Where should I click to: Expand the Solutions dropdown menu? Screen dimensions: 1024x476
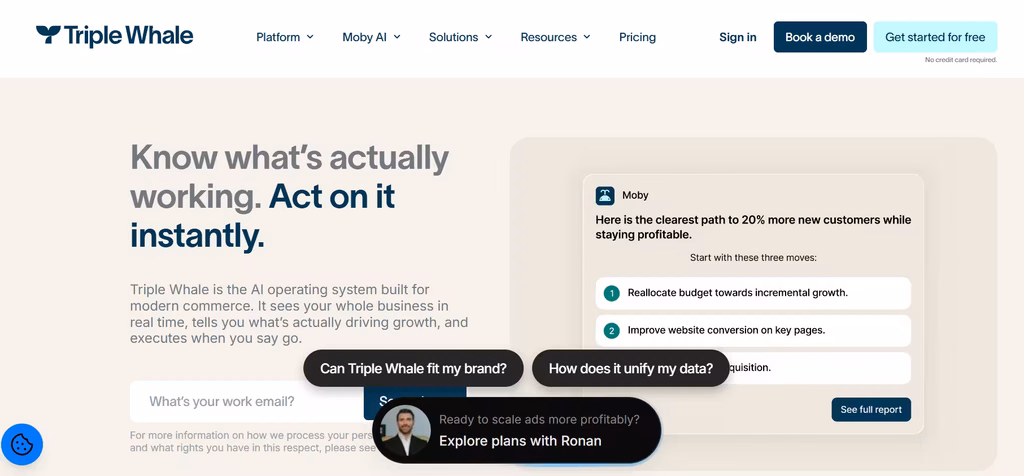(x=460, y=37)
